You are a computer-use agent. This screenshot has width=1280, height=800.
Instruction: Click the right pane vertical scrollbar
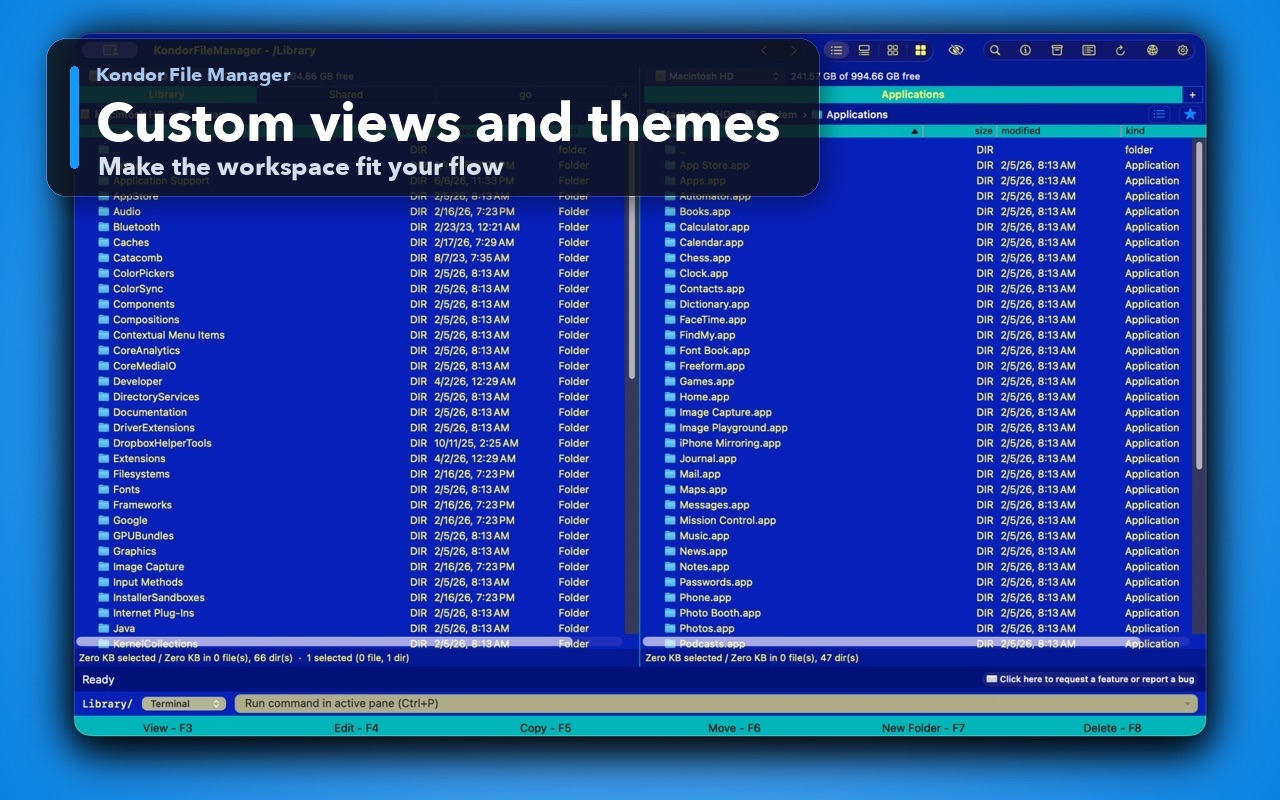(1199, 305)
